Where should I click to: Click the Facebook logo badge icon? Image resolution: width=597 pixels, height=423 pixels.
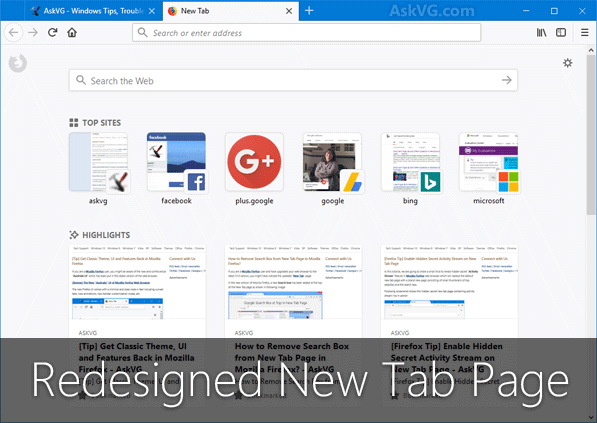[x=196, y=182]
